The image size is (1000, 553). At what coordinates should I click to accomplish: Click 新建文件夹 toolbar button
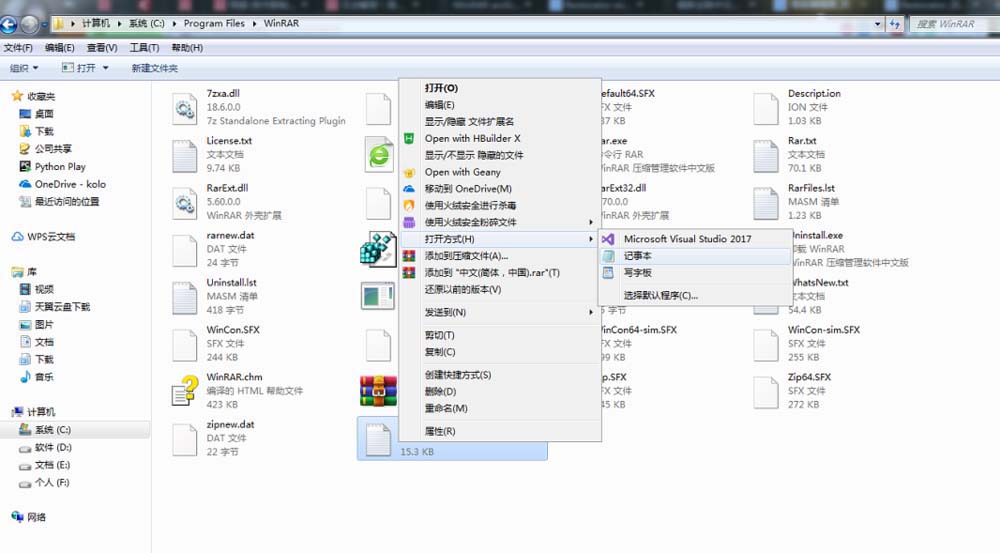(x=154, y=68)
